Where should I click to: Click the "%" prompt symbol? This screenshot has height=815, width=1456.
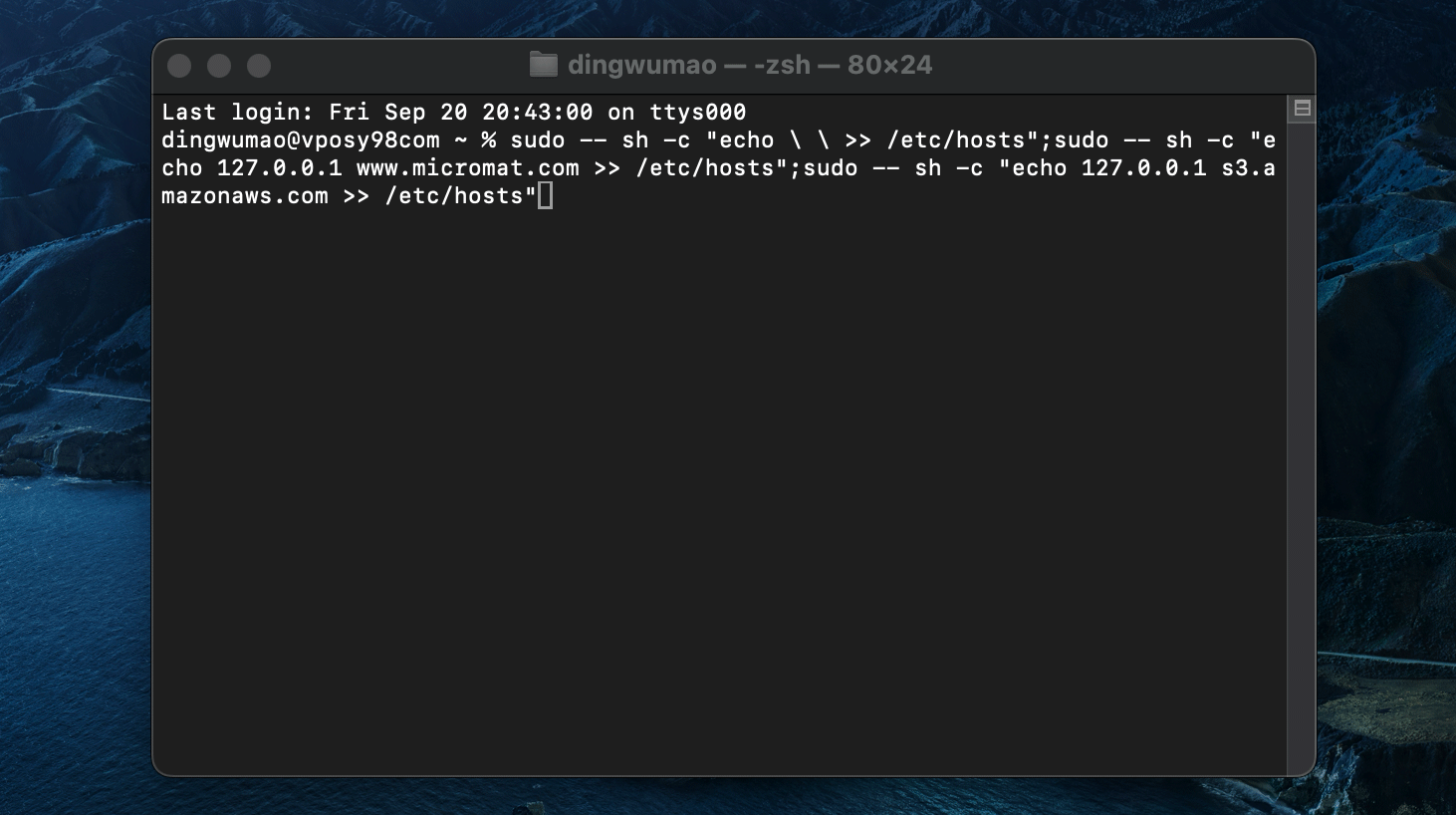tap(488, 140)
